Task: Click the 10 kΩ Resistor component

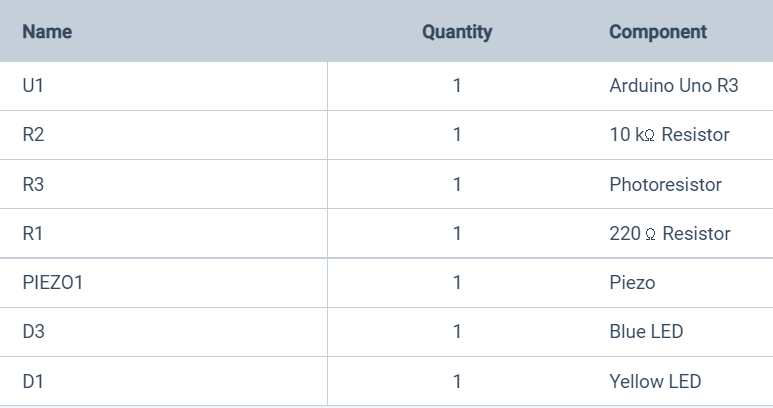Action: point(669,135)
